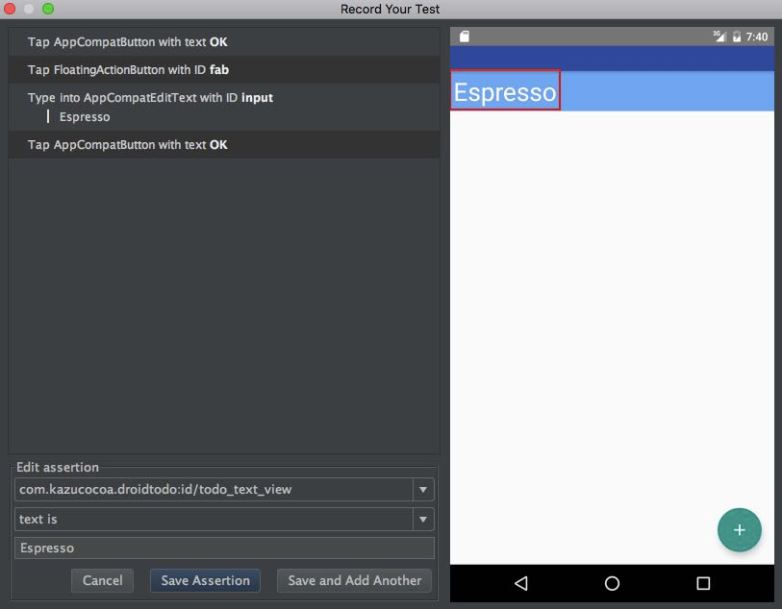Select the last 'Tap AppCompatButton with text OK' row
Viewport: 782px width, 609px height.
point(224,145)
